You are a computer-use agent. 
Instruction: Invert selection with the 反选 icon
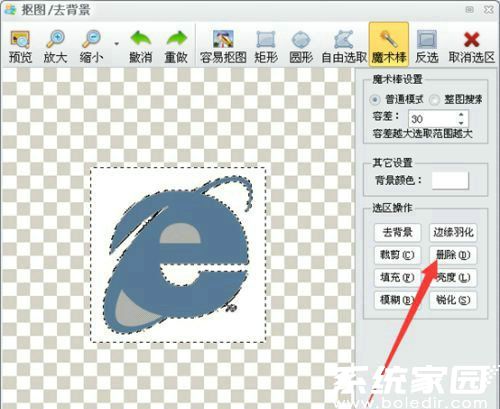427,39
